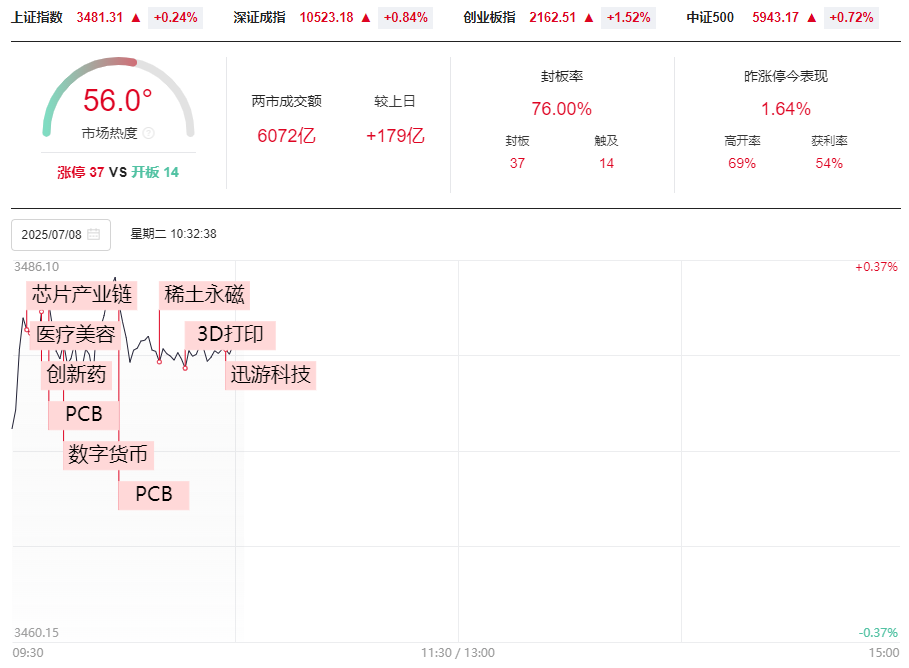Click the up-arrow beside 创业板指 value
The image size is (909, 668).
point(589,18)
